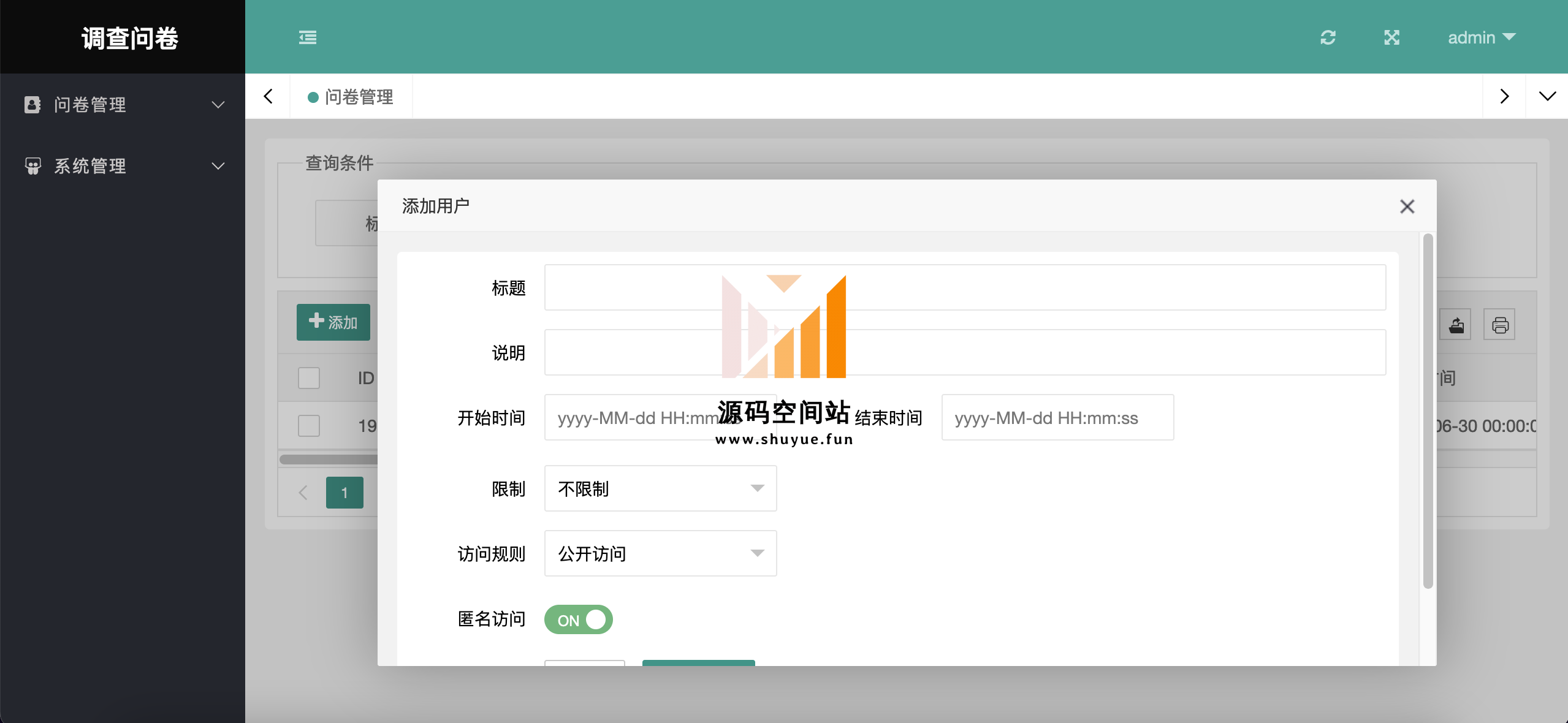Check the checkbox for row 19
The height and width of the screenshot is (723, 1568).
309,426
